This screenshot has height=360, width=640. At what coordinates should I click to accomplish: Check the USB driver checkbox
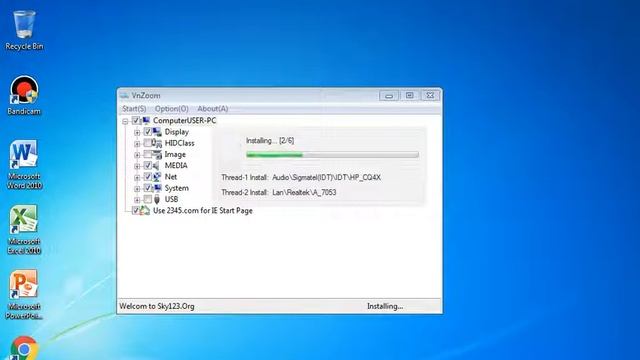(x=148, y=199)
